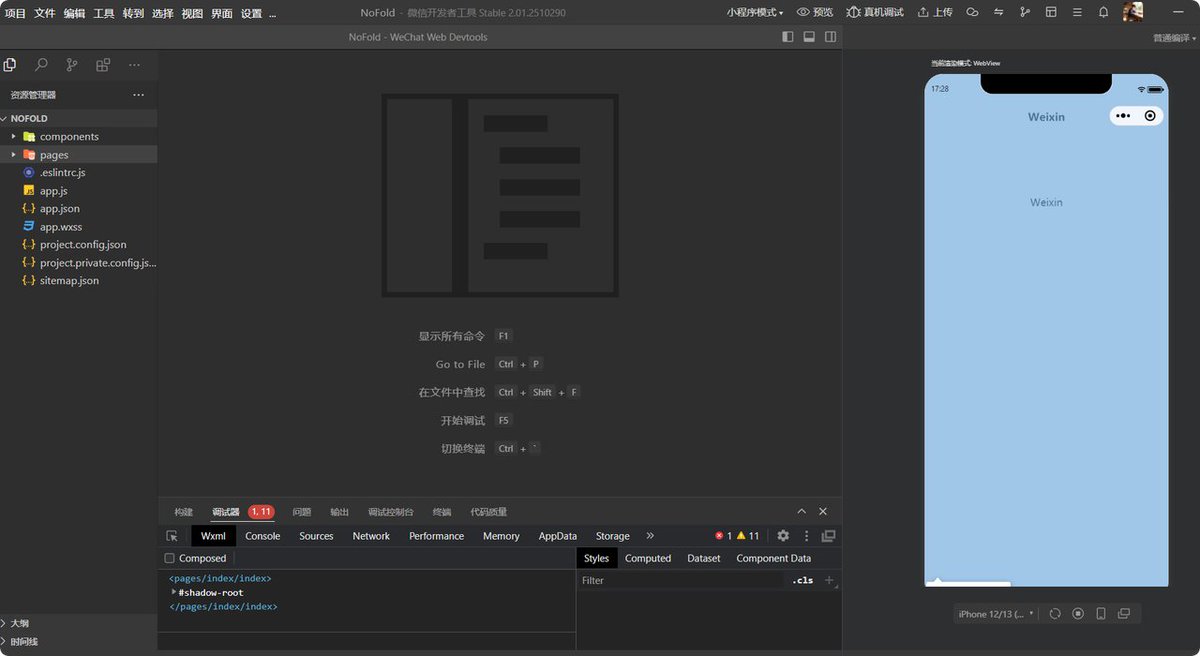
Task: Open the source control sidebar icon
Action: [x=72, y=65]
